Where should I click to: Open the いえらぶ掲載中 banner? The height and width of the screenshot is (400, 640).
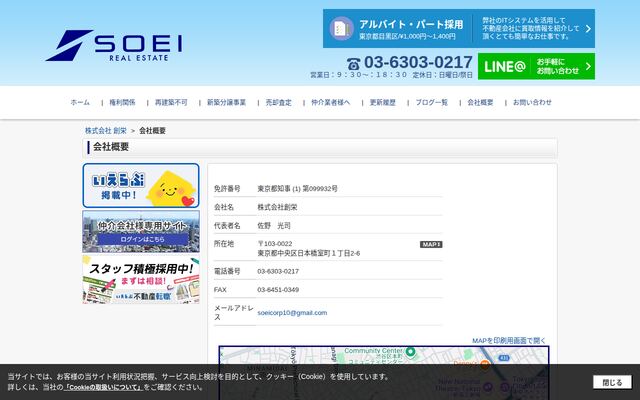[x=141, y=186]
